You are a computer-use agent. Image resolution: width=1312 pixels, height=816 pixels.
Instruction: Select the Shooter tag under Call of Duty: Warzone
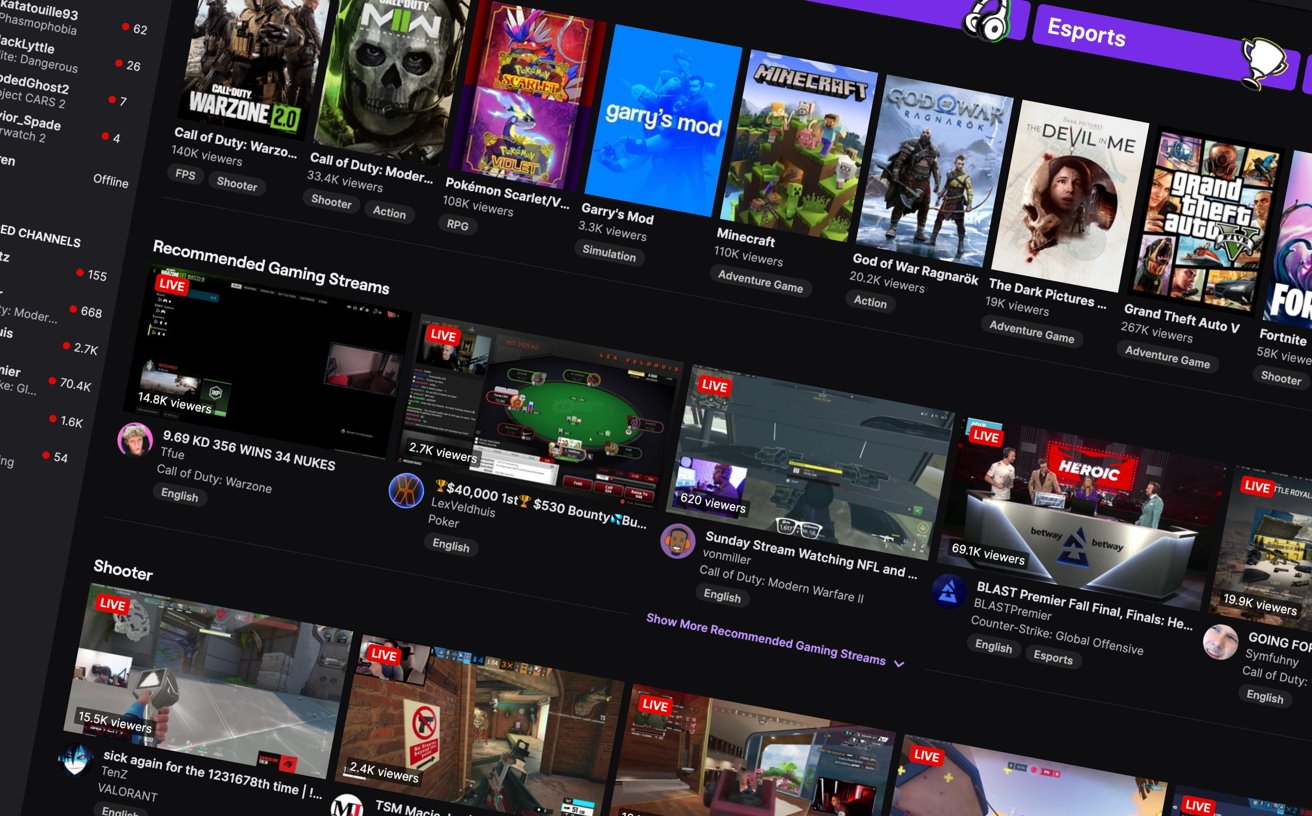click(237, 184)
